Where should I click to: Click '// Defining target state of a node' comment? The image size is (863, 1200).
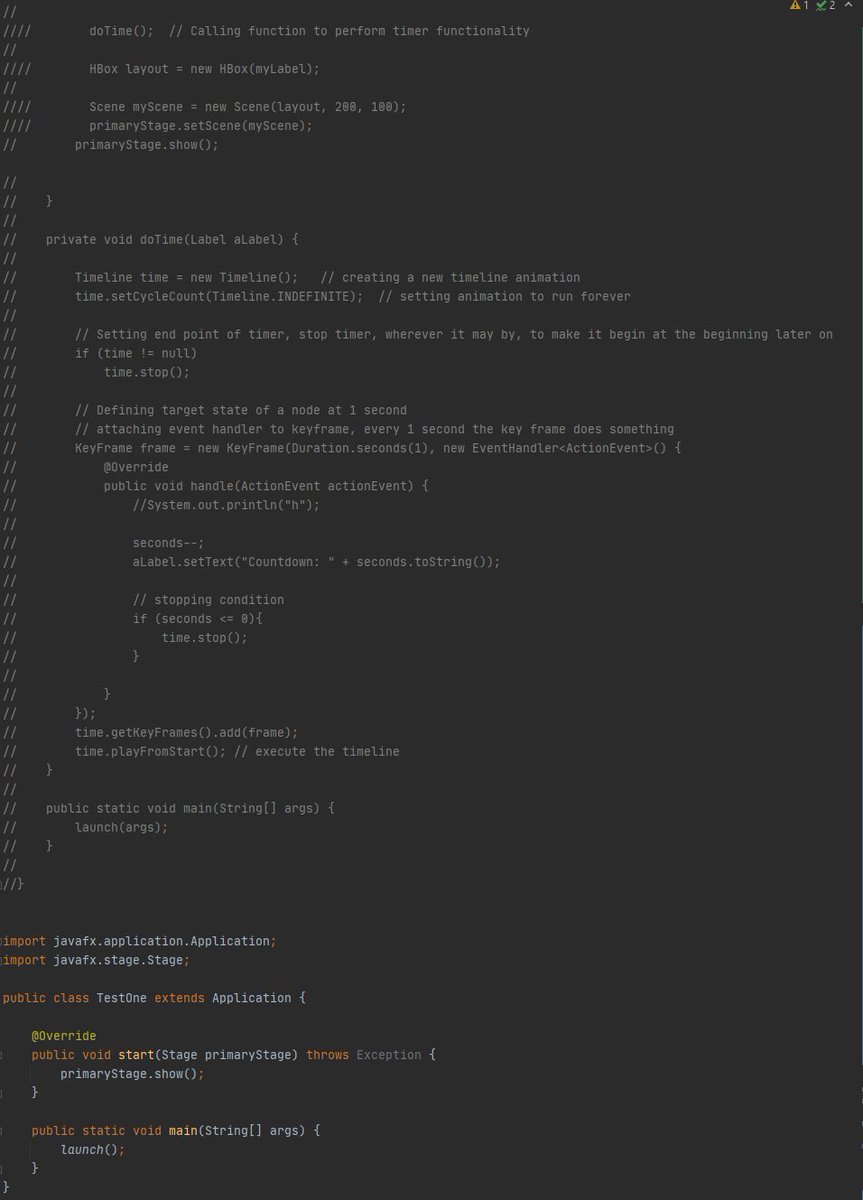point(241,411)
